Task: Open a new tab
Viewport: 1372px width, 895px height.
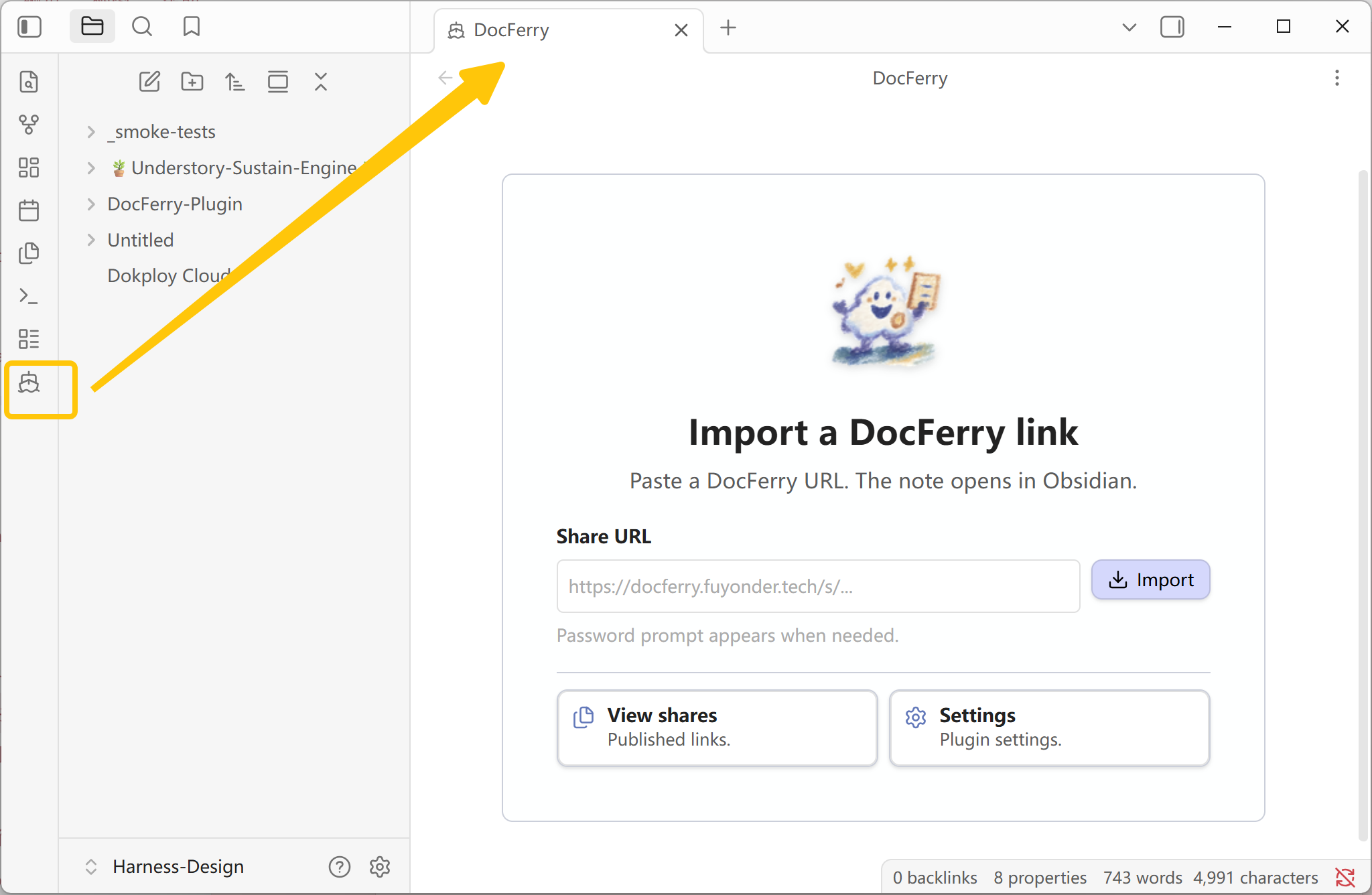Action: point(728,28)
